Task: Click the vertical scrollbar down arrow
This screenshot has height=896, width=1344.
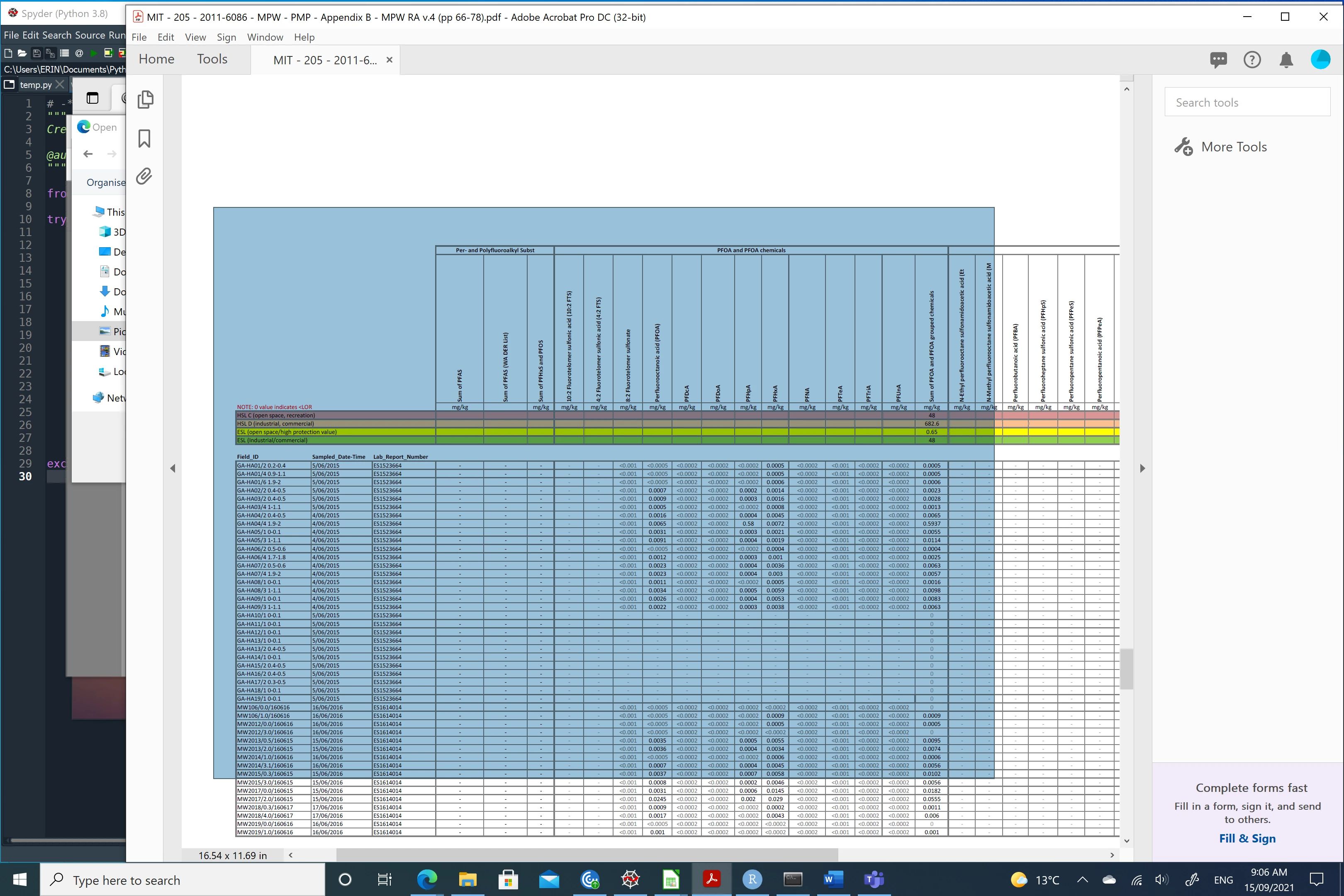Action: (x=1126, y=840)
